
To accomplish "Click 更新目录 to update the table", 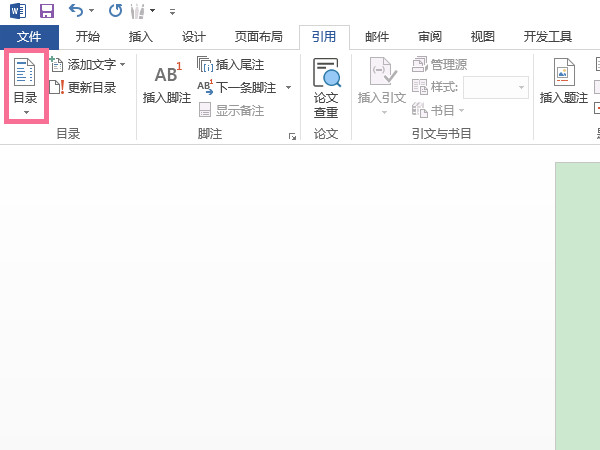I will coord(83,88).
